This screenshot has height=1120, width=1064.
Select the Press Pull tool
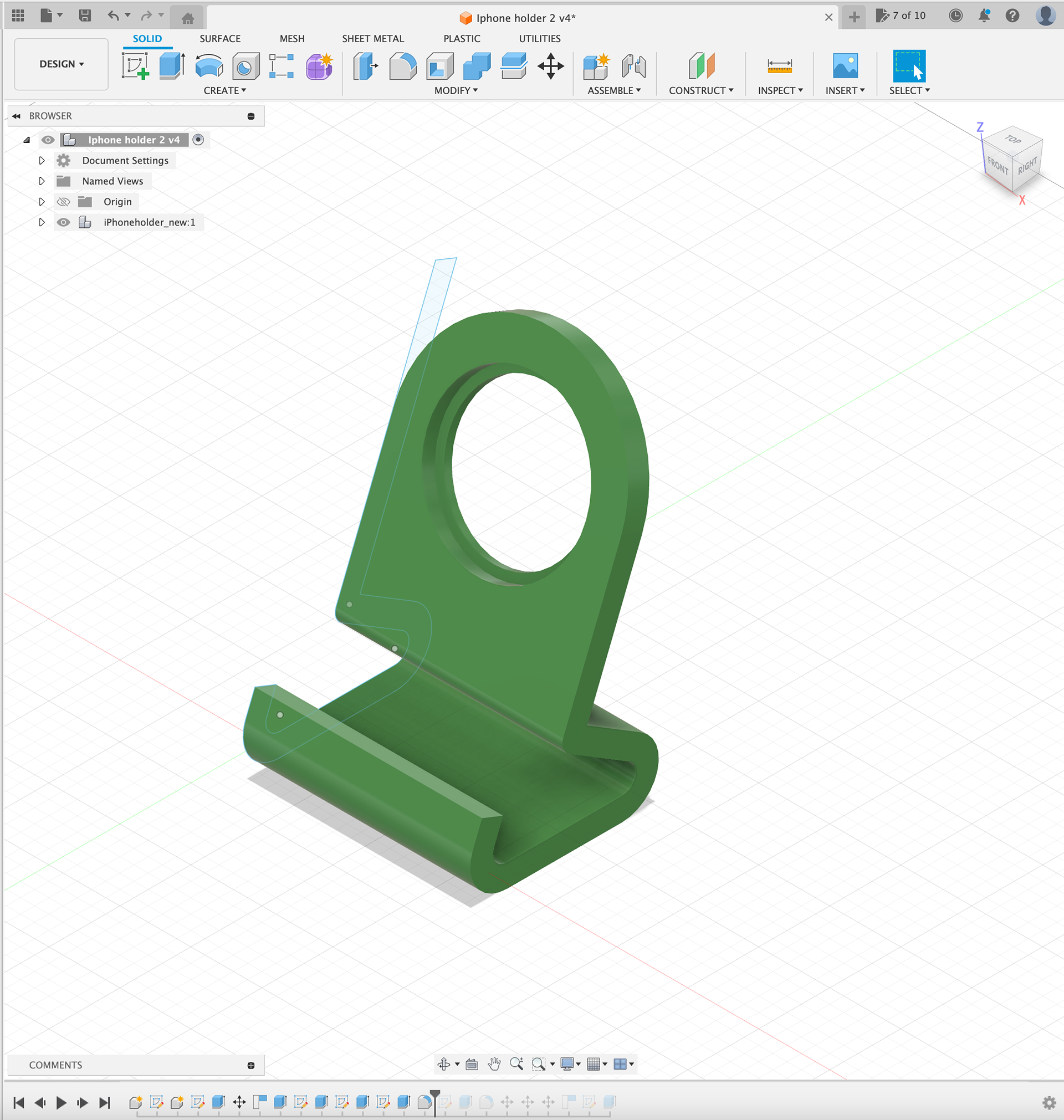[x=365, y=66]
